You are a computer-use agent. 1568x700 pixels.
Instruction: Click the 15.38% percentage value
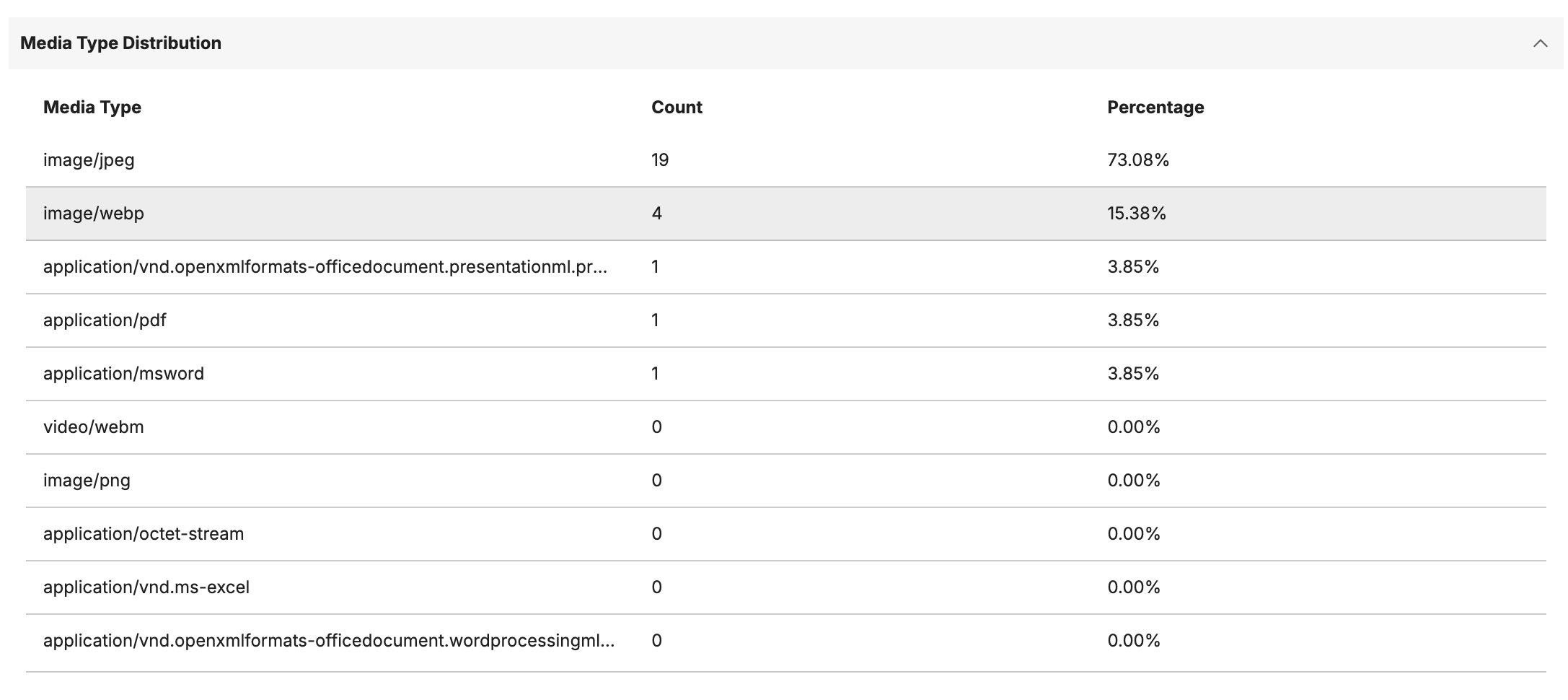pyautogui.click(x=1137, y=214)
